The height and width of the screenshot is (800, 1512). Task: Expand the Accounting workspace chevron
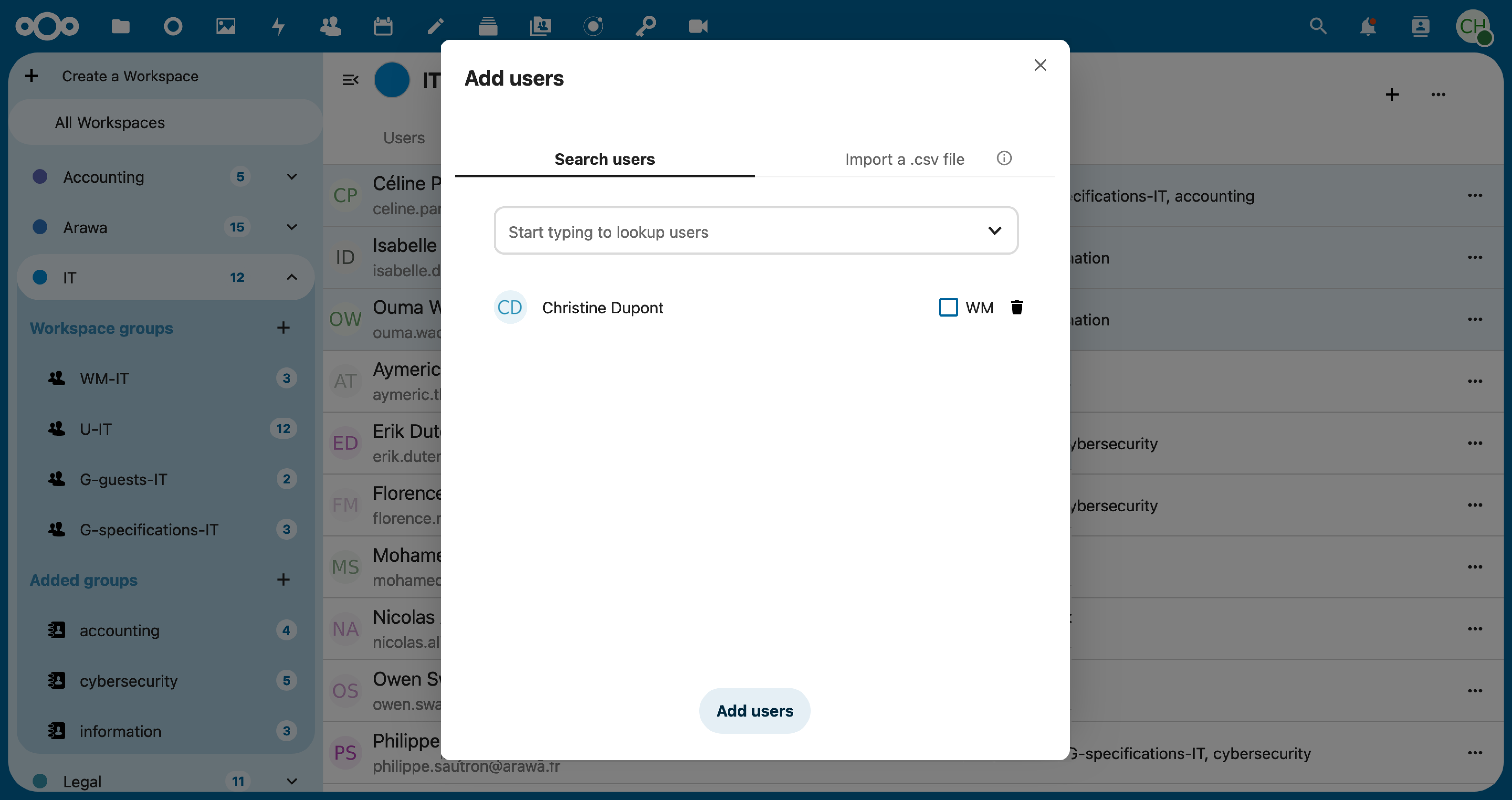click(292, 177)
